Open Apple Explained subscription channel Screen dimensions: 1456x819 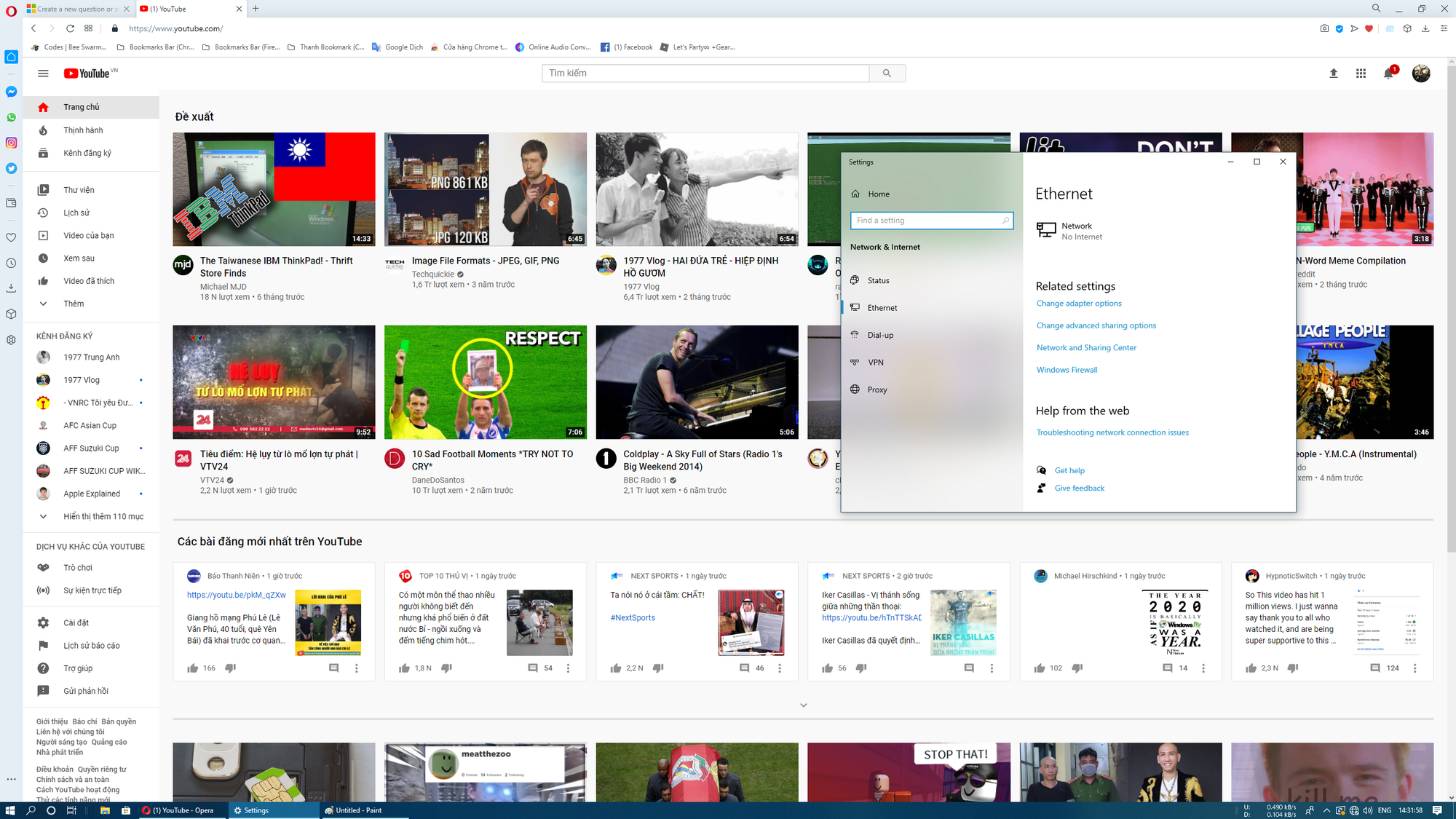click(91, 494)
